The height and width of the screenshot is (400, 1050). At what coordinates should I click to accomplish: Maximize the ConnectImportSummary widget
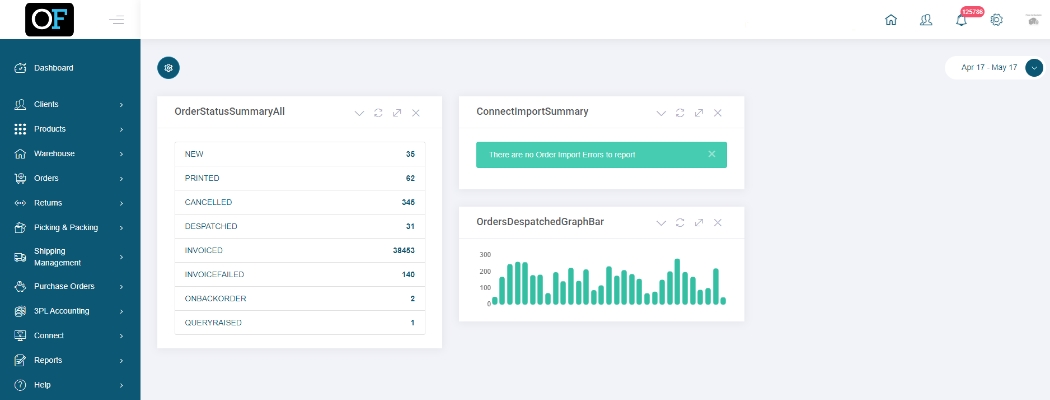[x=699, y=113]
